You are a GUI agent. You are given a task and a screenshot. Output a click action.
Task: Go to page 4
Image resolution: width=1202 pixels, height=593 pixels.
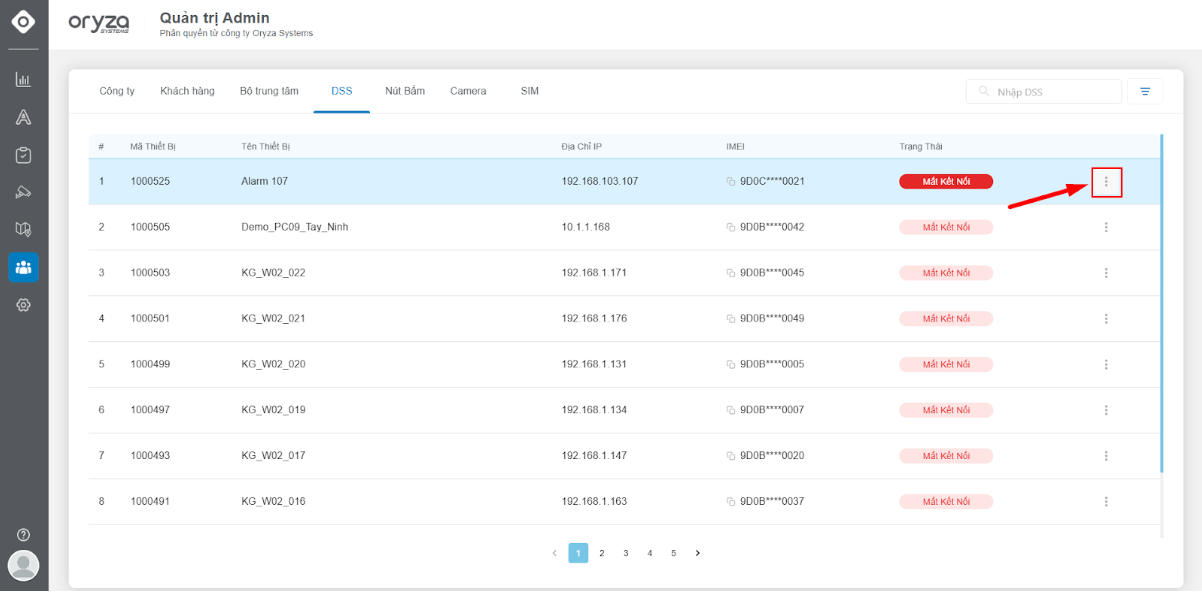tap(650, 553)
